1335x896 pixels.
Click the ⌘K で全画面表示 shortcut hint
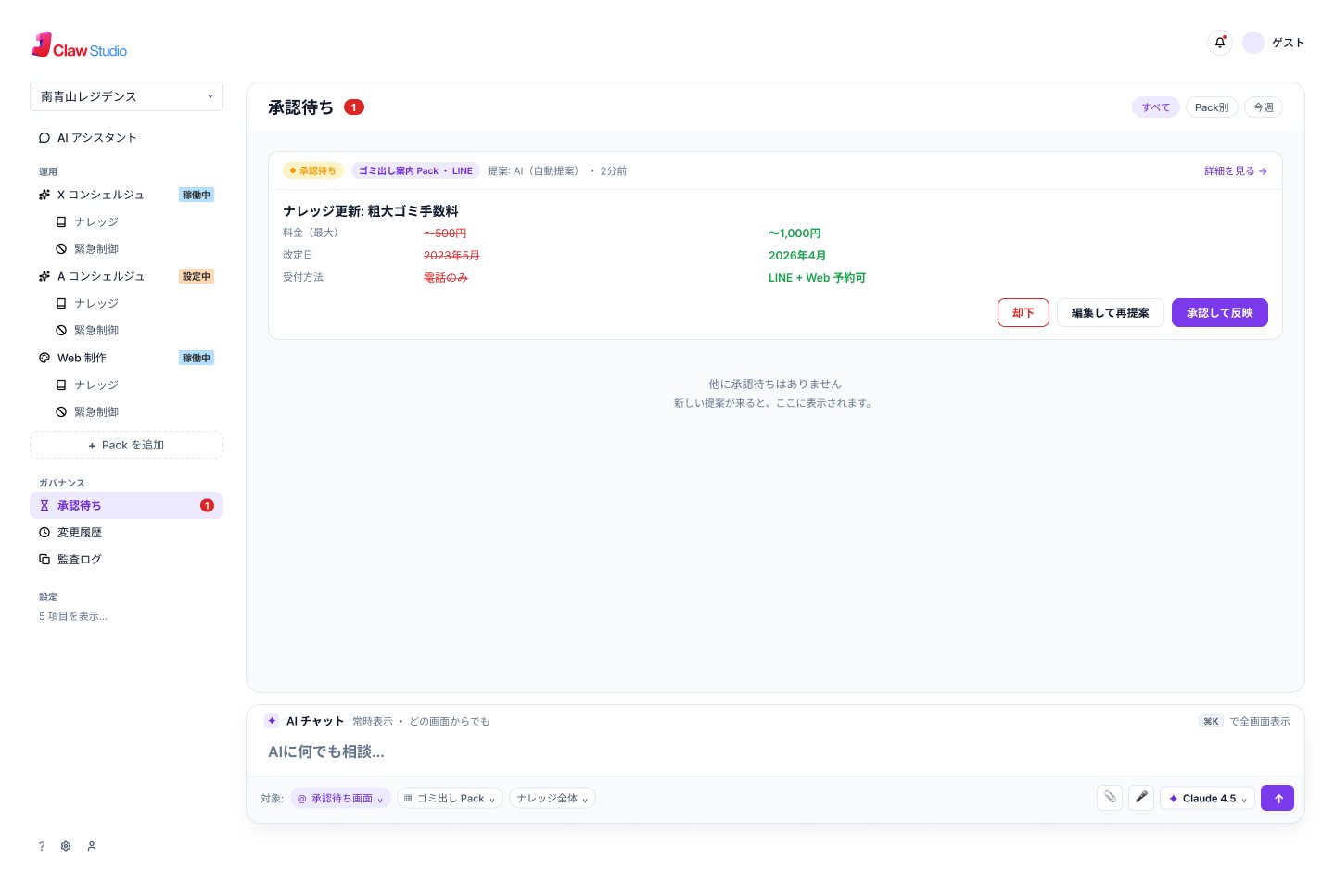pos(1244,721)
